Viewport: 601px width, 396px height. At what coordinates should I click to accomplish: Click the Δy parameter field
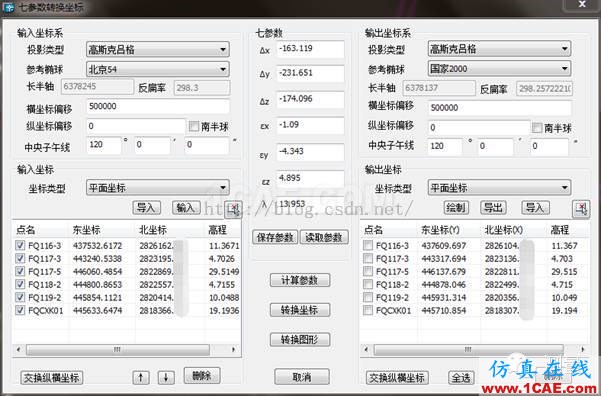[310, 74]
